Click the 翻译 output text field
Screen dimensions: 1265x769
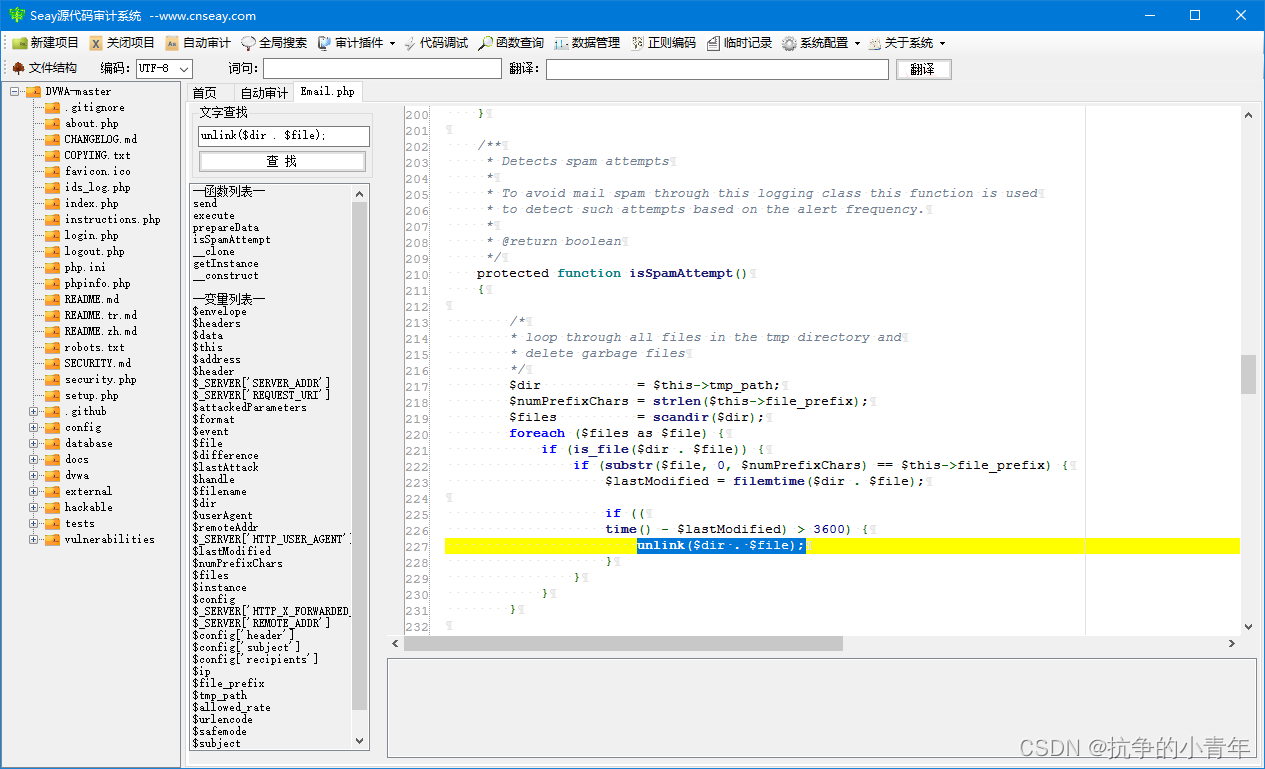pyautogui.click(x=717, y=69)
